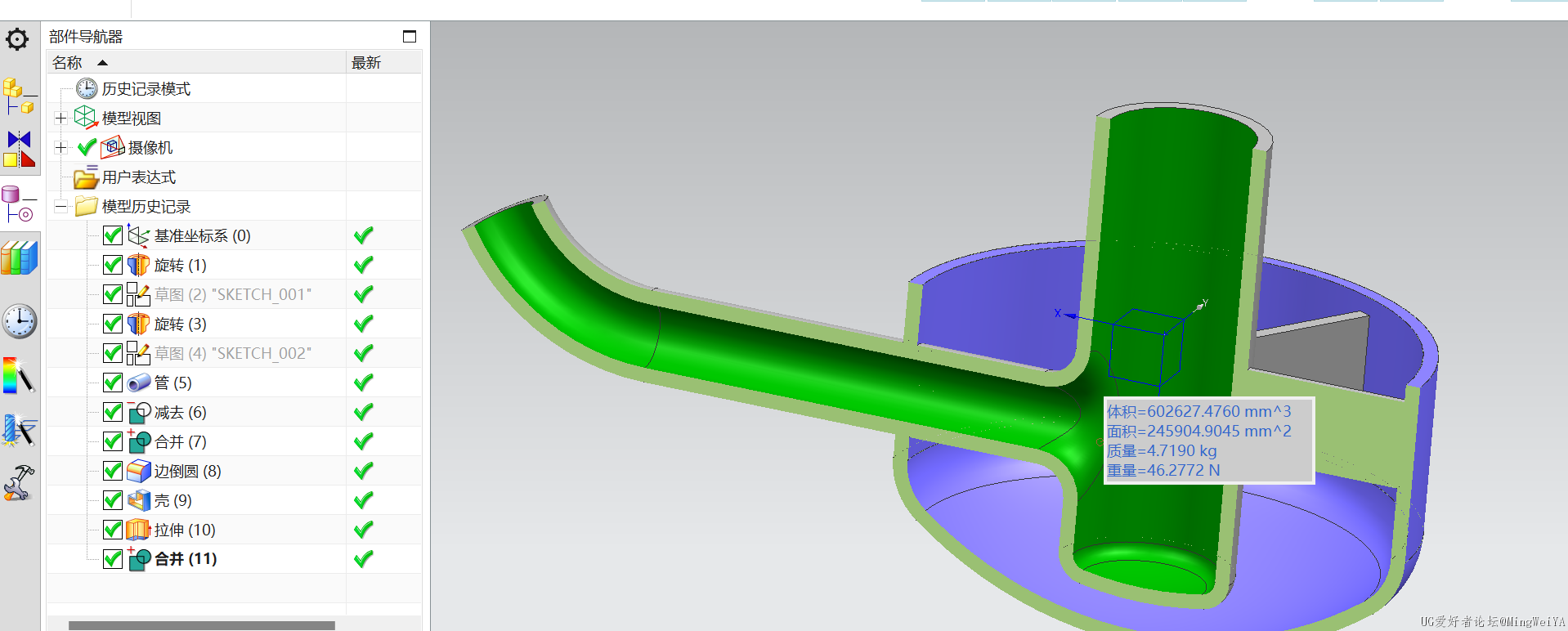This screenshot has width=1568, height=631.
Task: Expand the 模型视图 tree node
Action: click(x=60, y=118)
